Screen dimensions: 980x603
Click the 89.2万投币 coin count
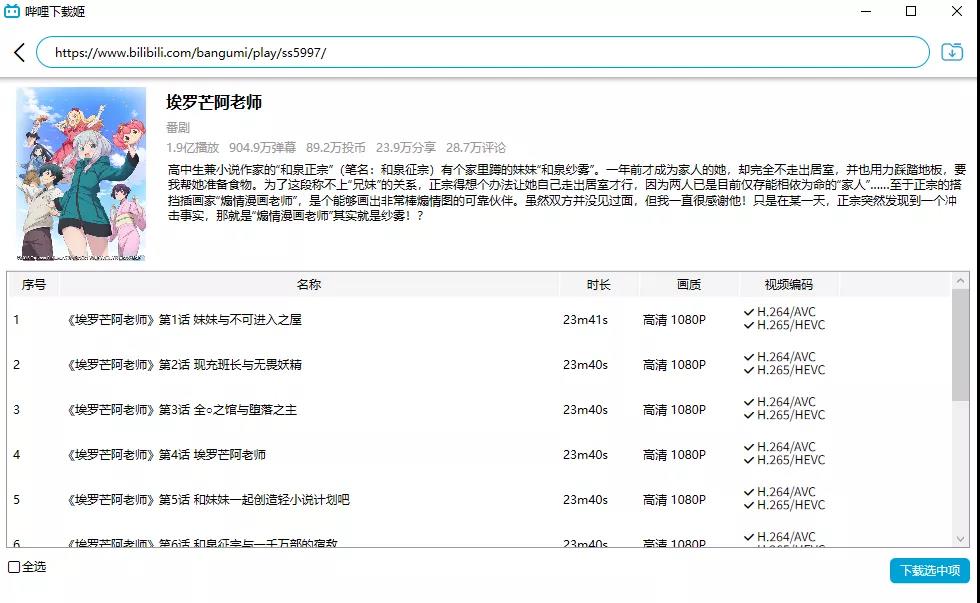coord(336,147)
